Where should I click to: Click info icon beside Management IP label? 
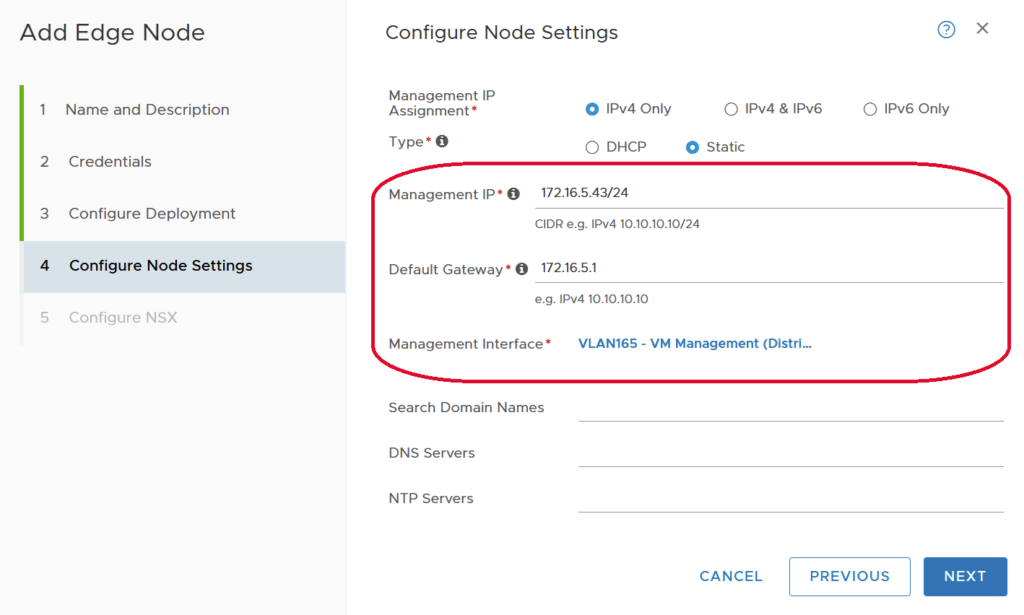click(514, 194)
